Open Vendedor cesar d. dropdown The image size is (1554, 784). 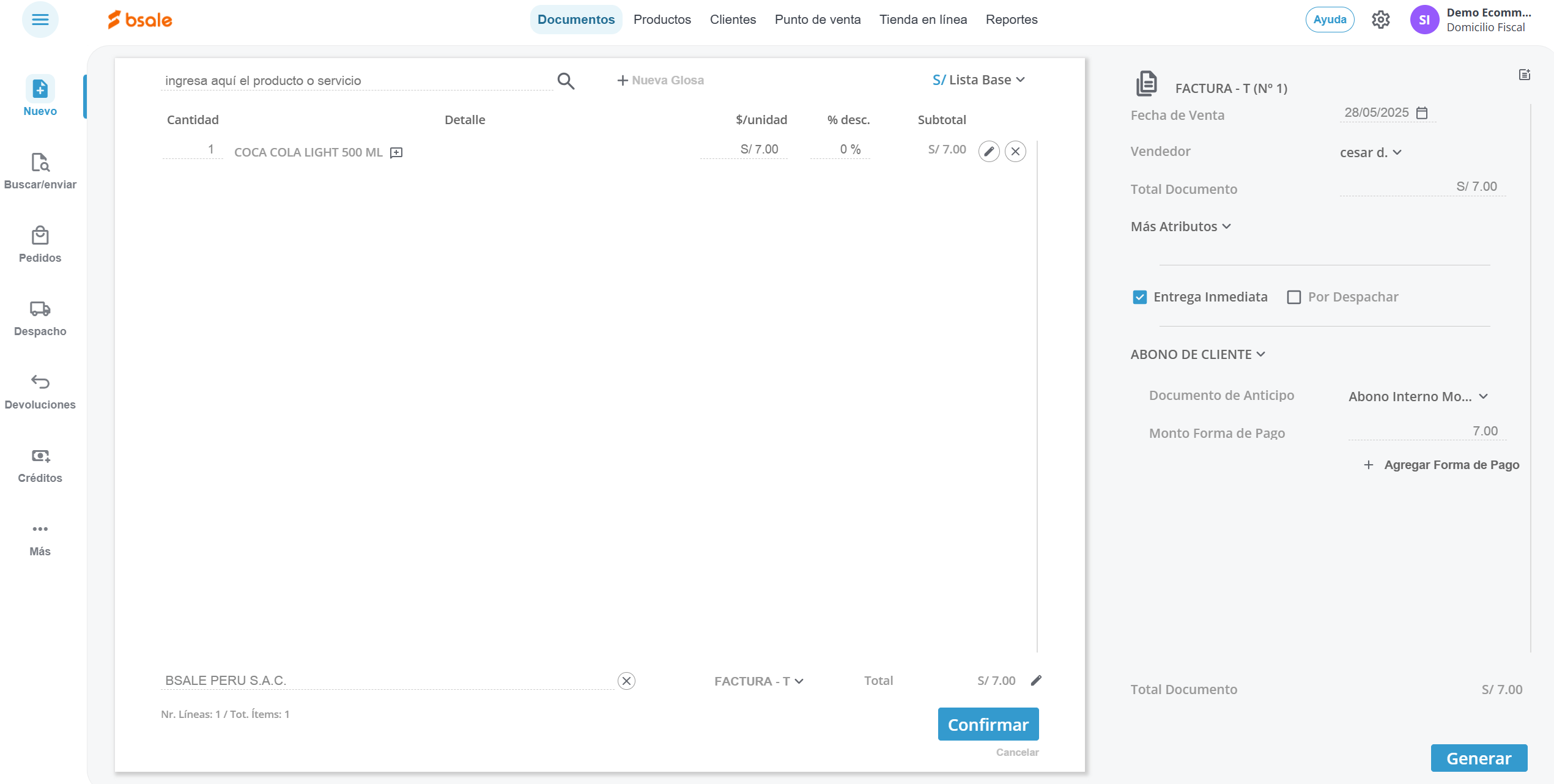click(x=1370, y=152)
